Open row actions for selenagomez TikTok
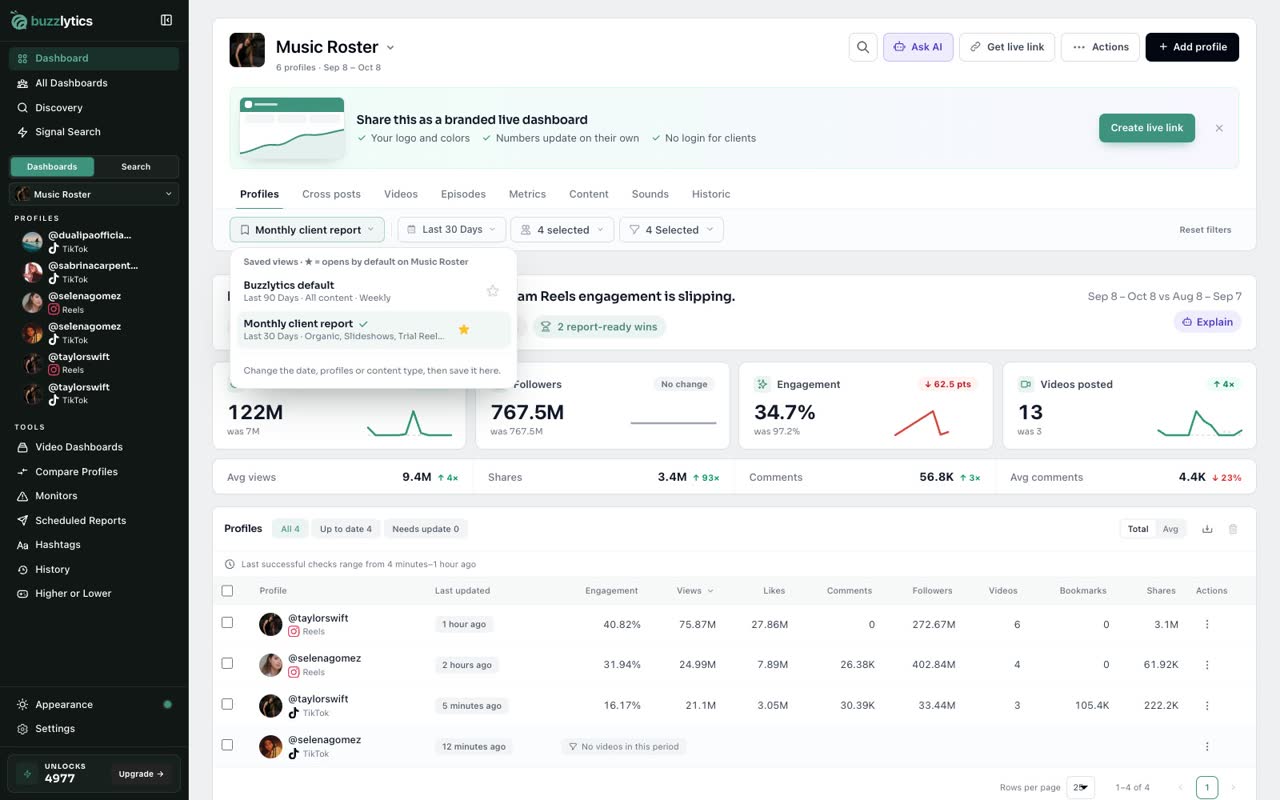The width and height of the screenshot is (1280, 800). tap(1207, 746)
